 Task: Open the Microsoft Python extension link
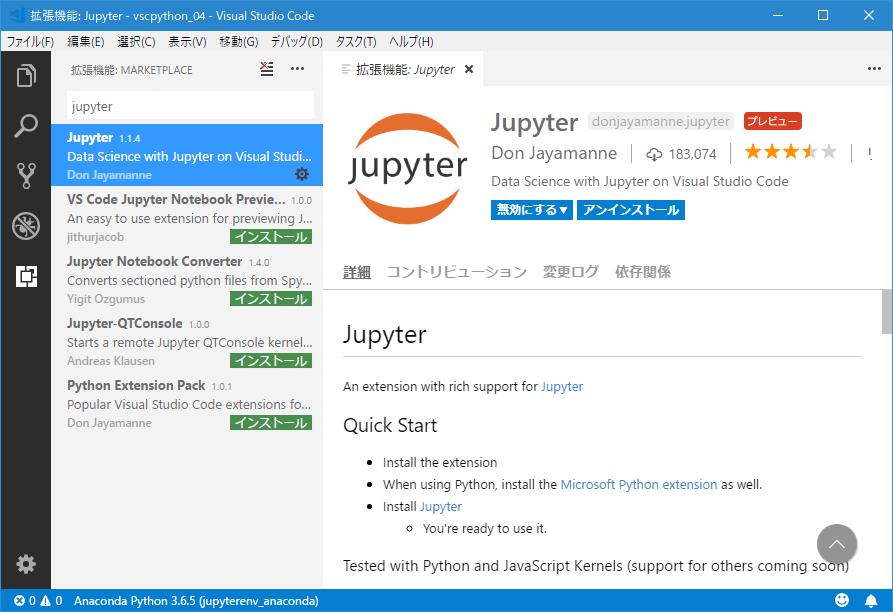point(638,484)
